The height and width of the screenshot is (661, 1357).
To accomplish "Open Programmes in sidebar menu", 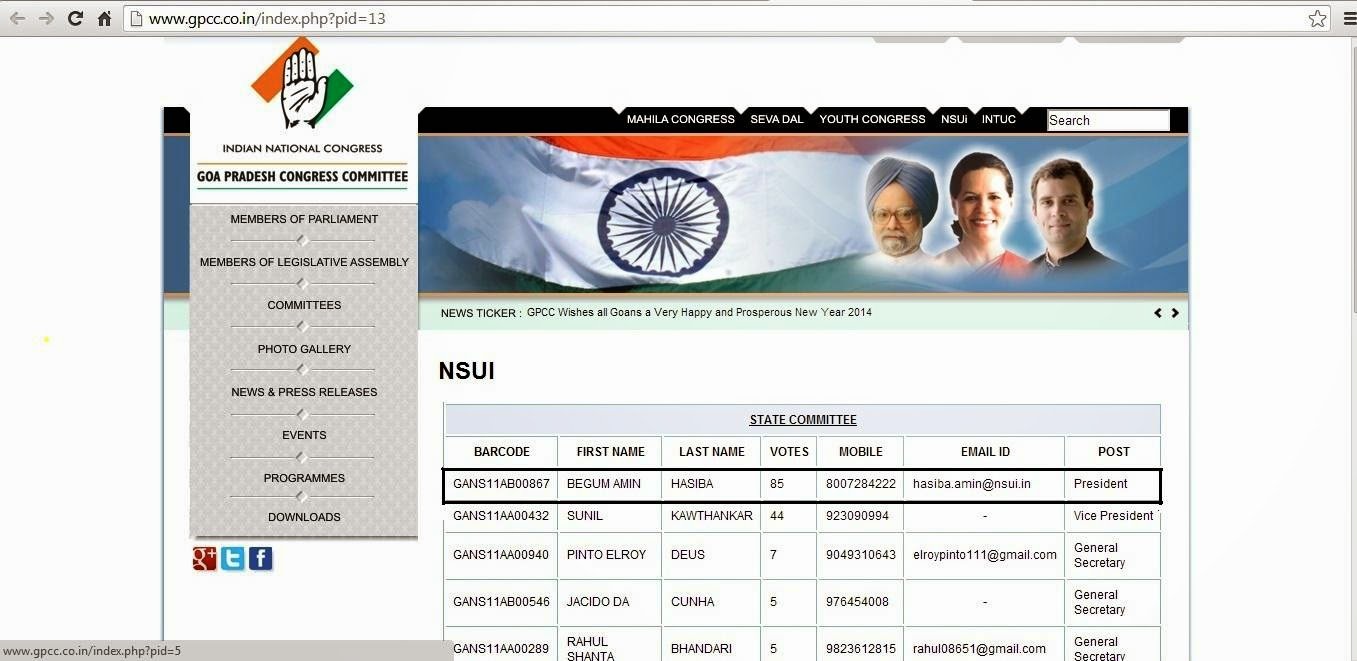I will (x=304, y=478).
